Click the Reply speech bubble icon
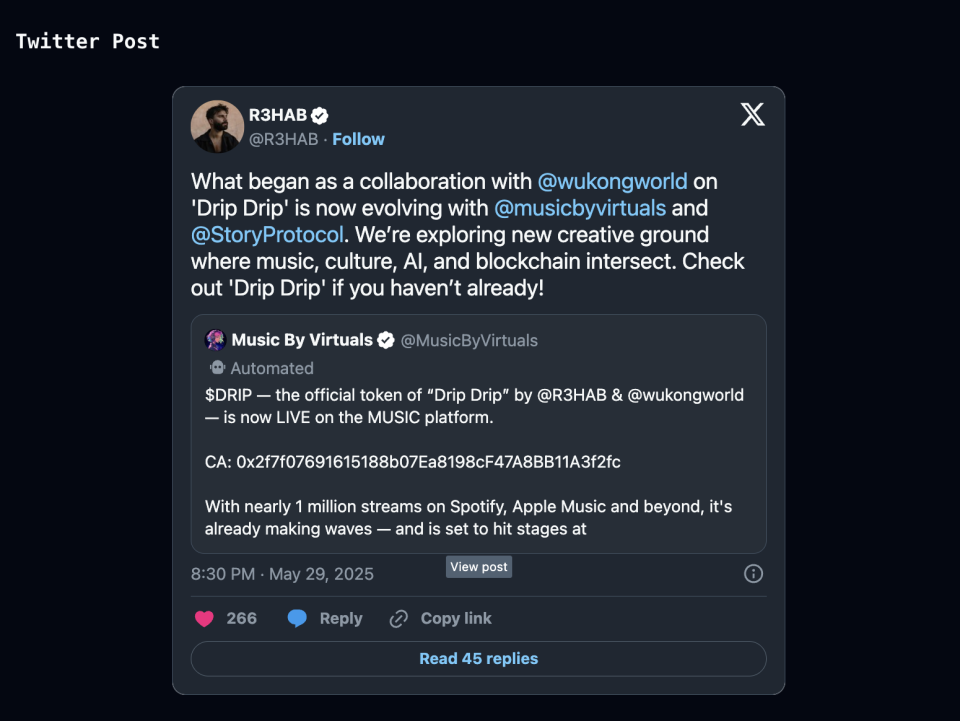960x721 pixels. [x=297, y=619]
